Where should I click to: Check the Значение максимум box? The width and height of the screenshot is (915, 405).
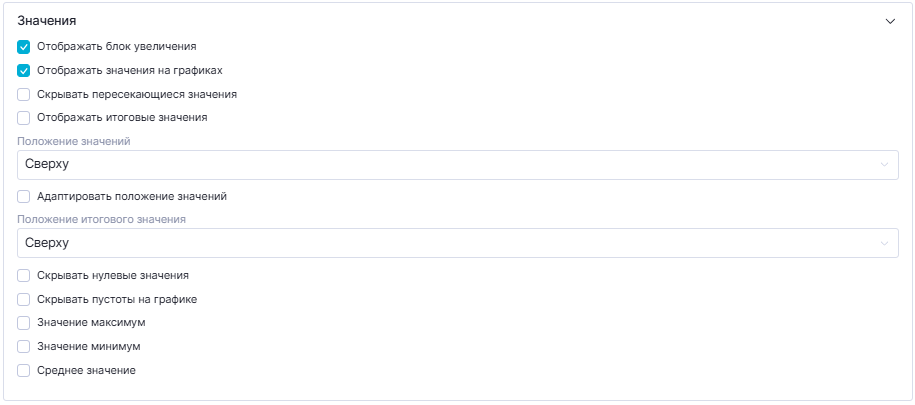24,323
